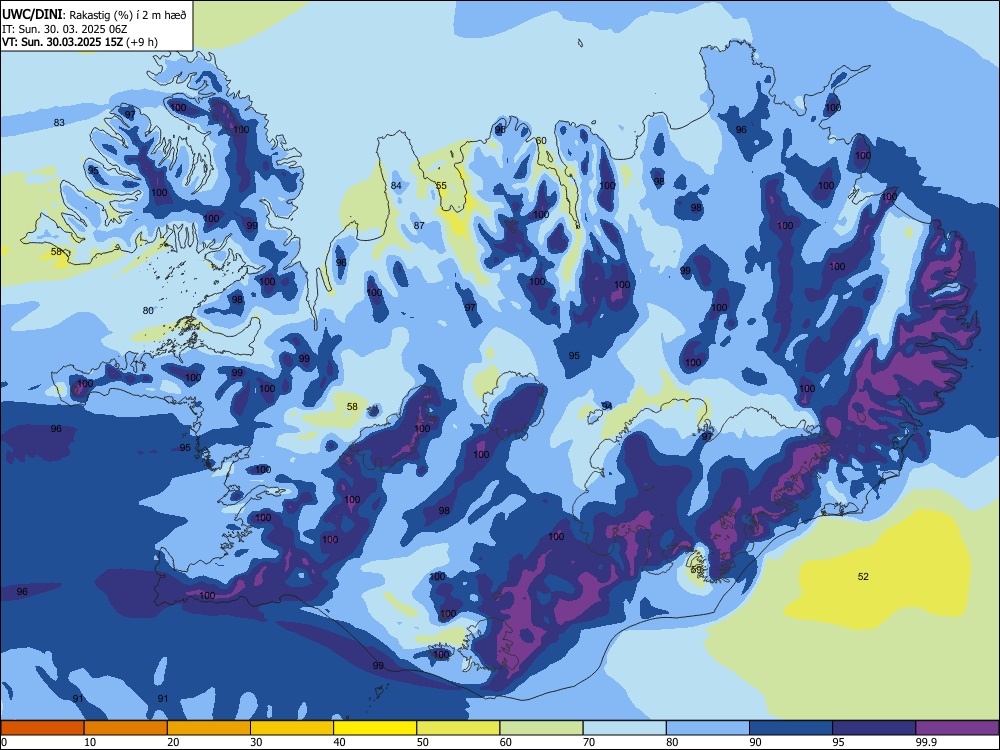
Task: Select the 'IT: Sun. 30. 03. 2025 06Z' line
Action: click(64, 29)
